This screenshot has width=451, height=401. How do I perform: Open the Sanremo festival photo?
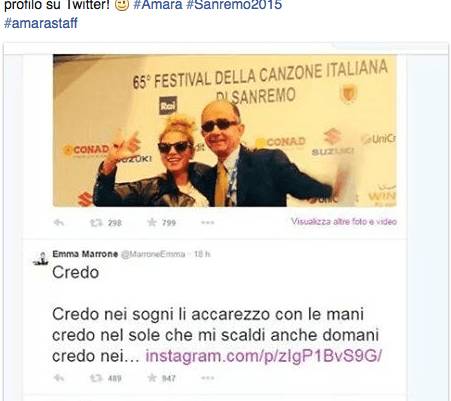[x=225, y=131]
